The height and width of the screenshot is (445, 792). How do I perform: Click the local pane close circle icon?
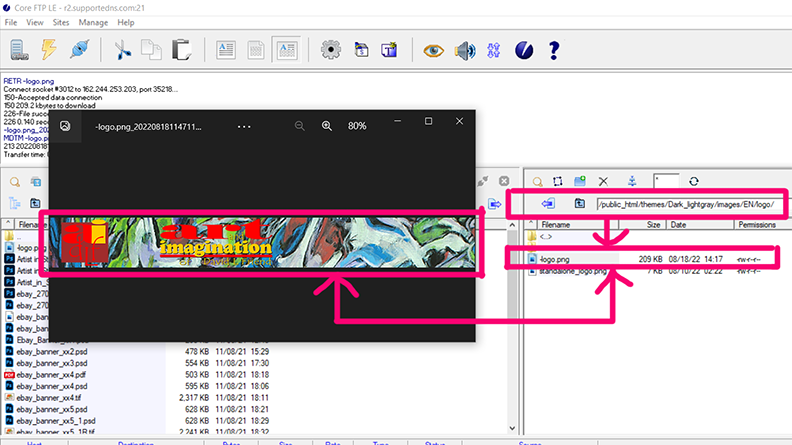504,181
